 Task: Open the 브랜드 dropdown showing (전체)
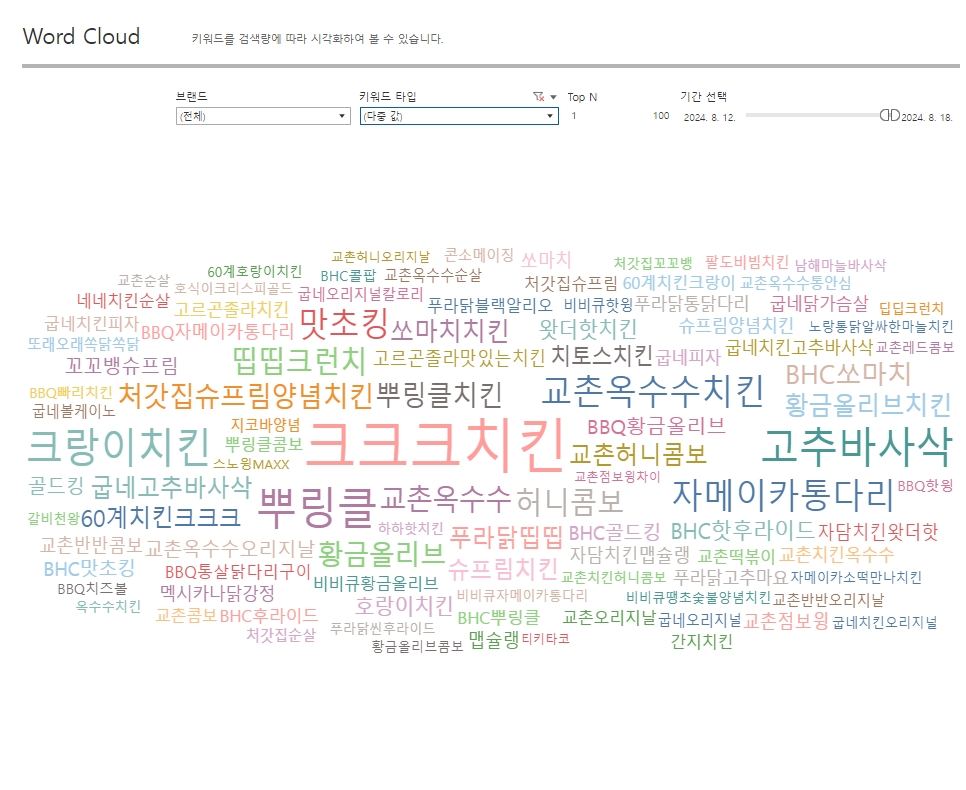pos(263,116)
